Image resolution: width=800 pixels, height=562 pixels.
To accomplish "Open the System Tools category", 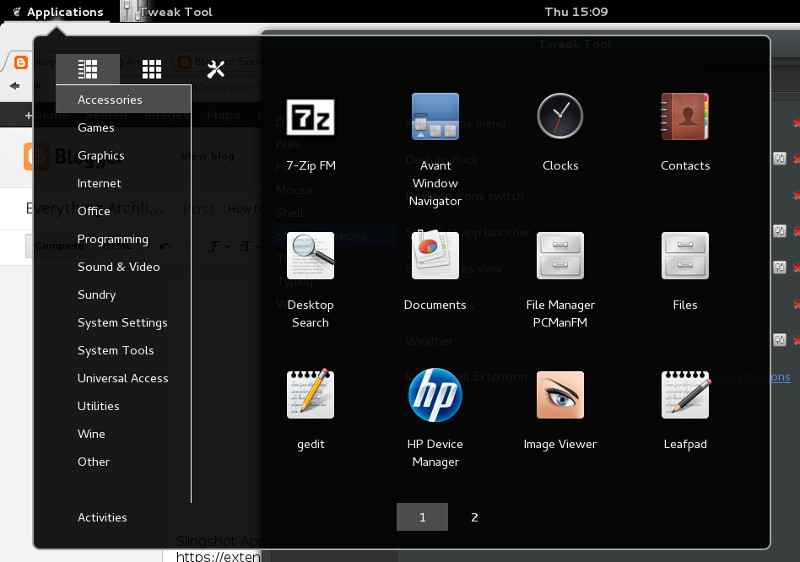I will (116, 350).
